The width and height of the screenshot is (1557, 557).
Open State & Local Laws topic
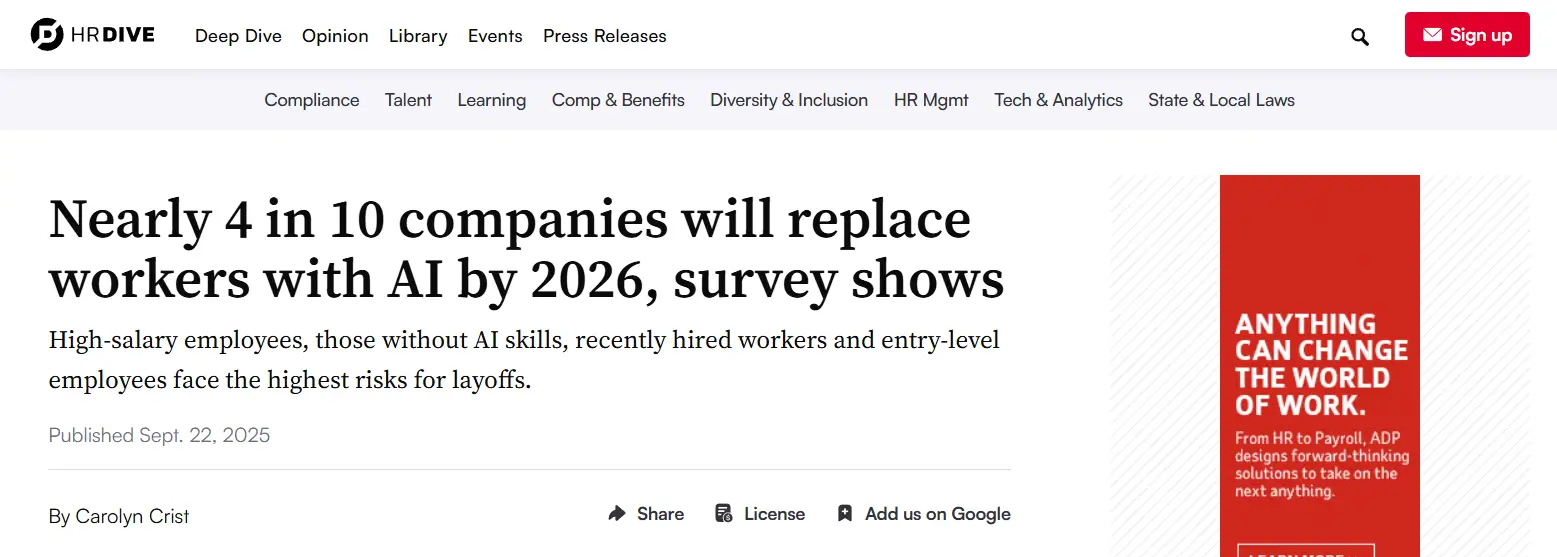click(1221, 100)
